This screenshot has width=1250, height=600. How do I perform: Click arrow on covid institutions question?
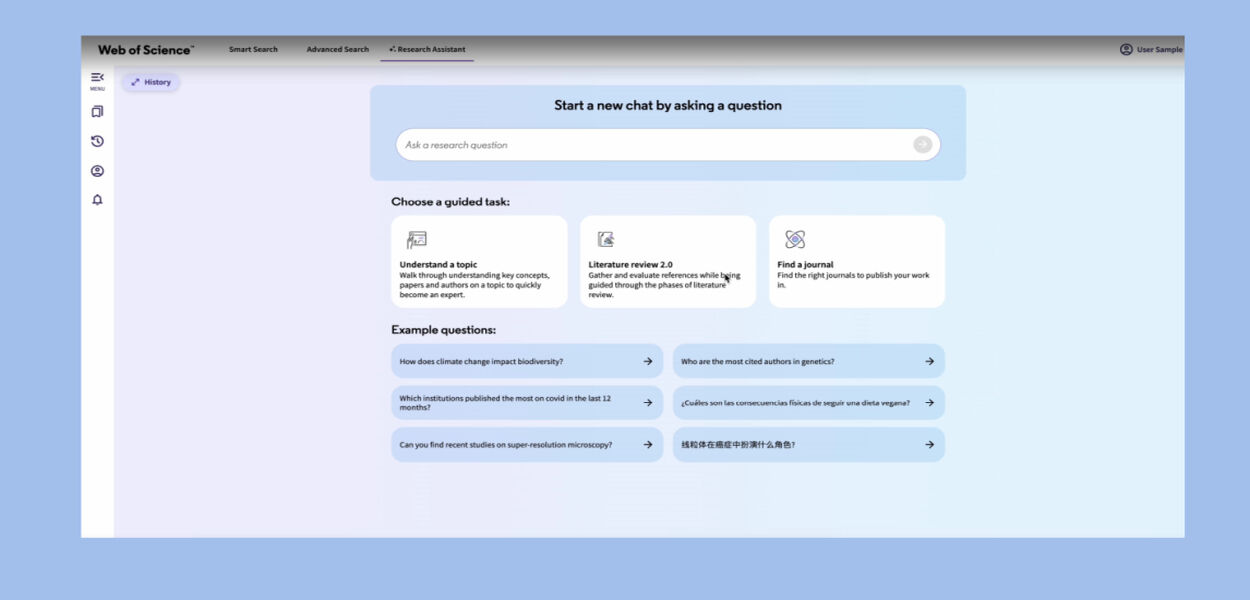[x=648, y=403]
